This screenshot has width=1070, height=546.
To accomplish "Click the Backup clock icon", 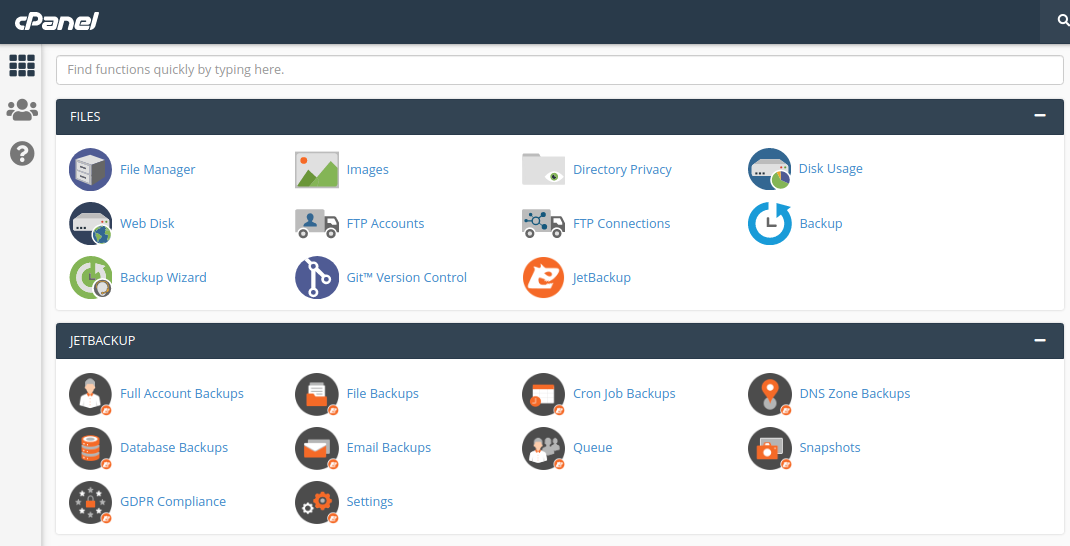I will 770,223.
